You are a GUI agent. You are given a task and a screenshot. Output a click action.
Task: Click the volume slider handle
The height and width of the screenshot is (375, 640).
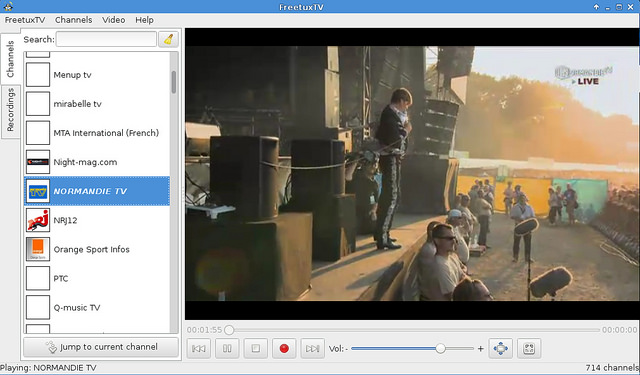point(440,348)
